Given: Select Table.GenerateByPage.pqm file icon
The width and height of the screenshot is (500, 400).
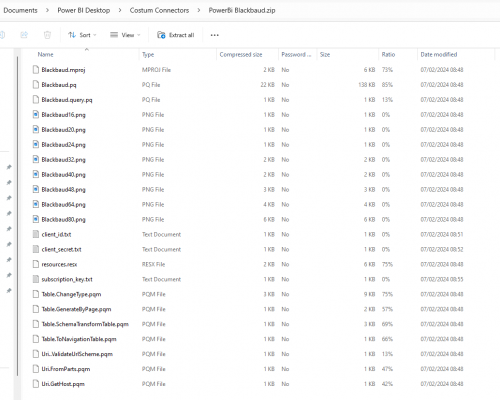Looking at the screenshot, I should coord(36,309).
